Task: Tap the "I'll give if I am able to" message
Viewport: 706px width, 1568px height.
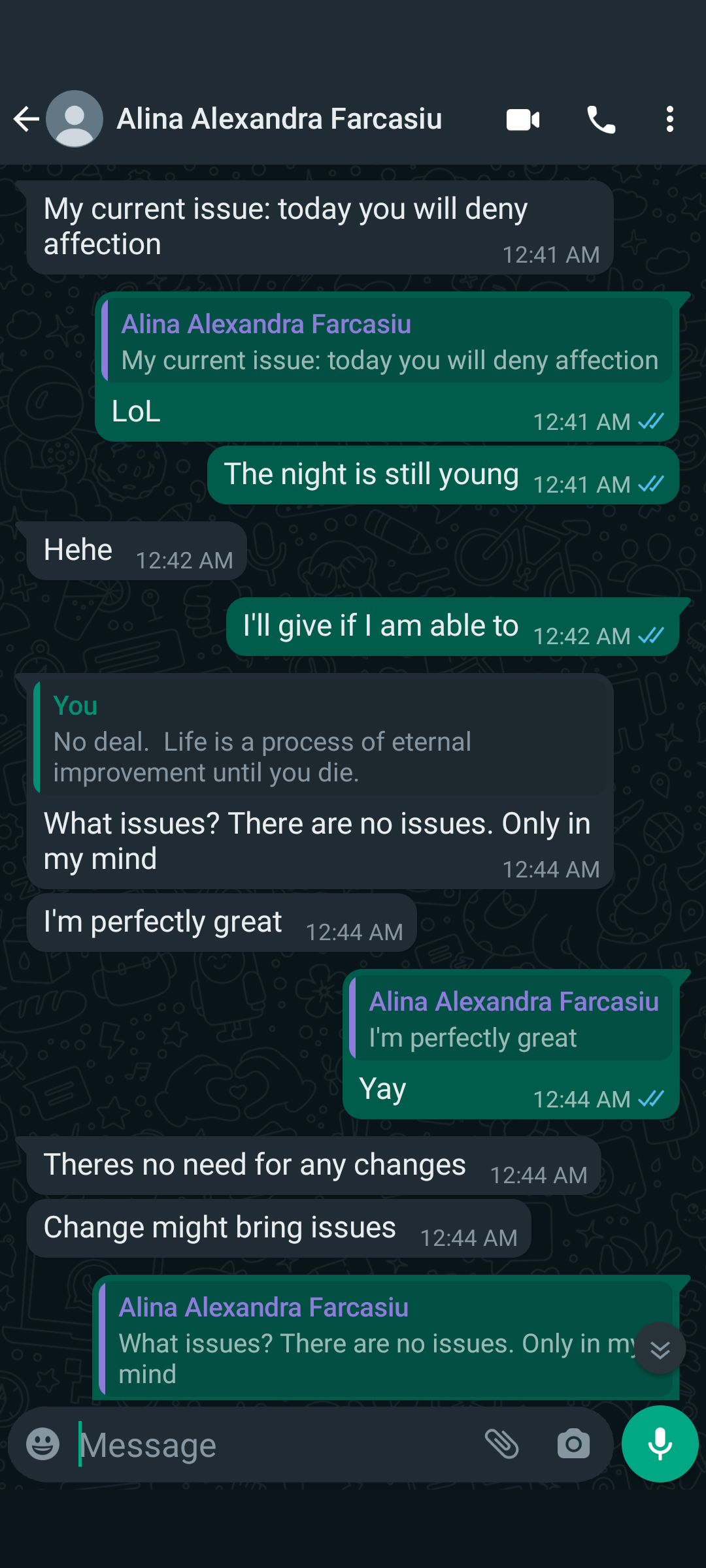Action: [x=380, y=626]
